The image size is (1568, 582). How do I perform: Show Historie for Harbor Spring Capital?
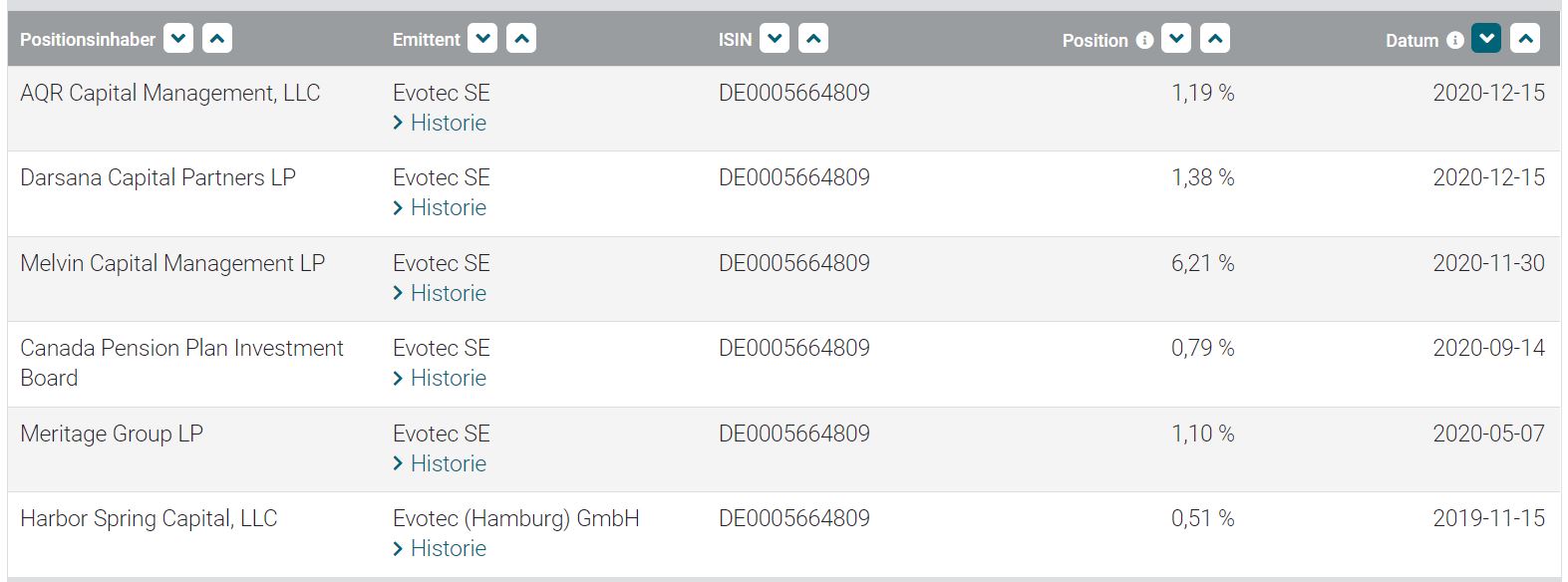point(448,548)
